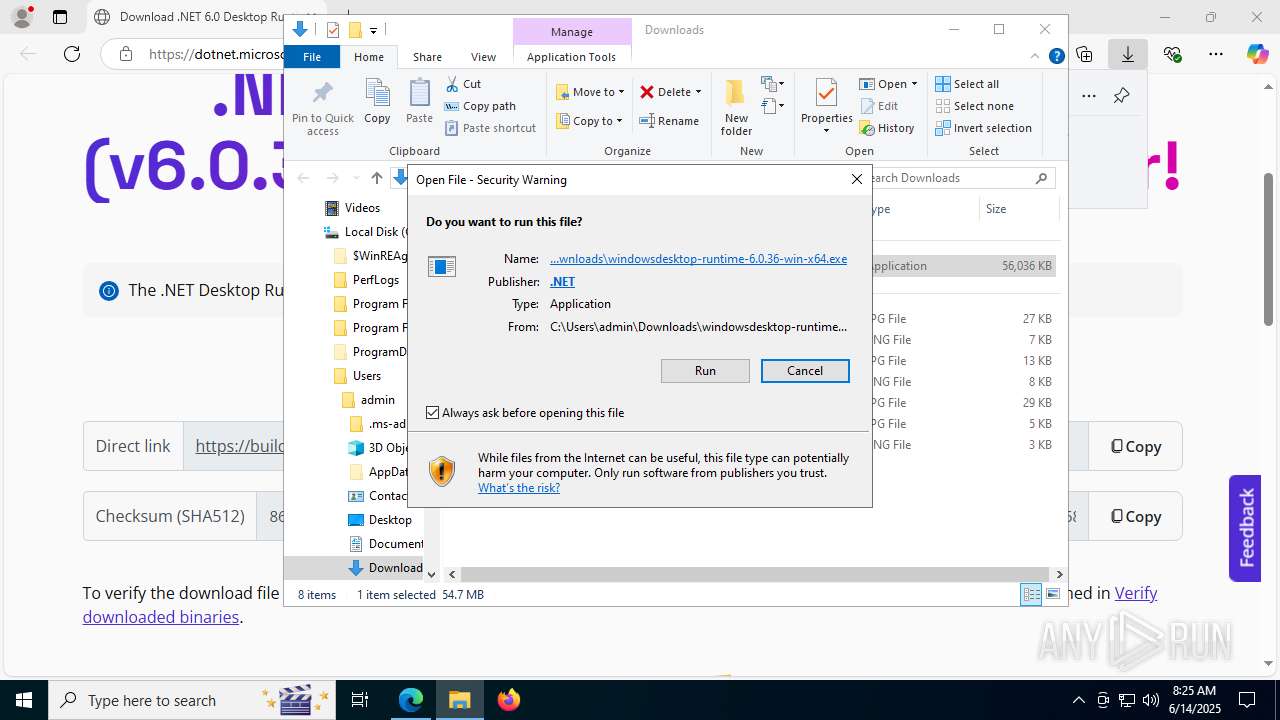Open the Properties dropdown arrow

826,131
